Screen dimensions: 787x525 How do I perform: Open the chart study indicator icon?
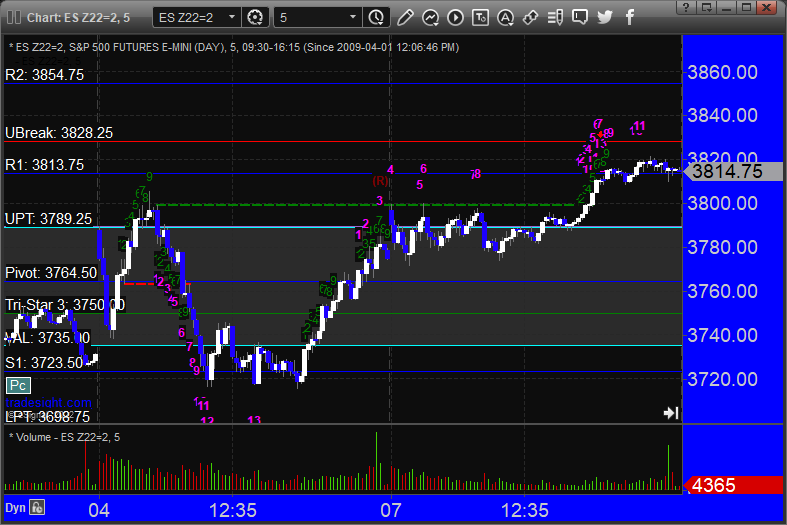430,18
